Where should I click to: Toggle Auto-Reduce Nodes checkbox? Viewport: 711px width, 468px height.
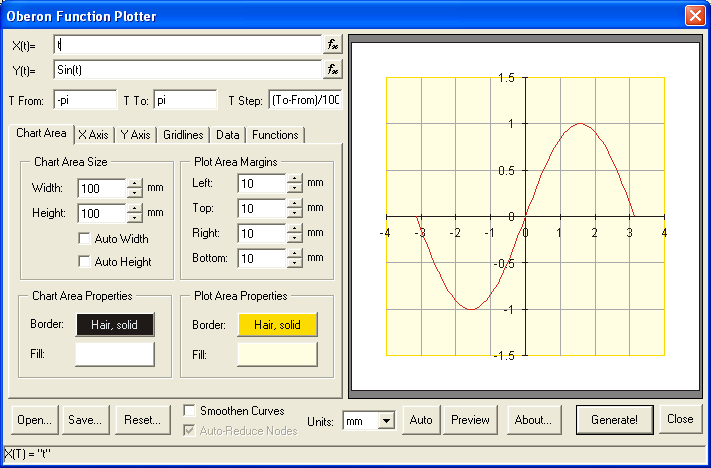(x=190, y=430)
